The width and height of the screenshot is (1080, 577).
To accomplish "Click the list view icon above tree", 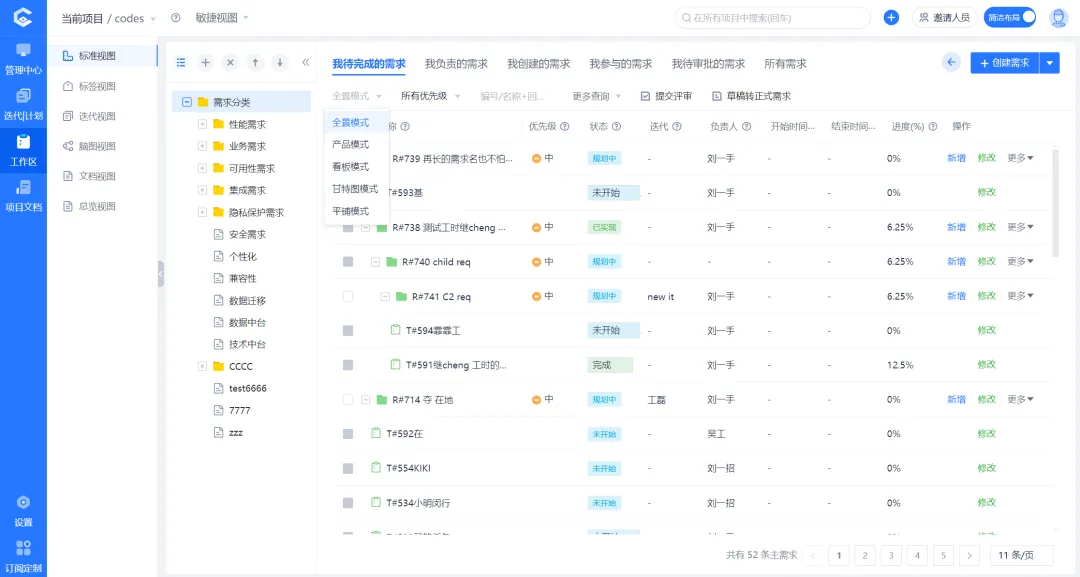I will [x=180, y=63].
